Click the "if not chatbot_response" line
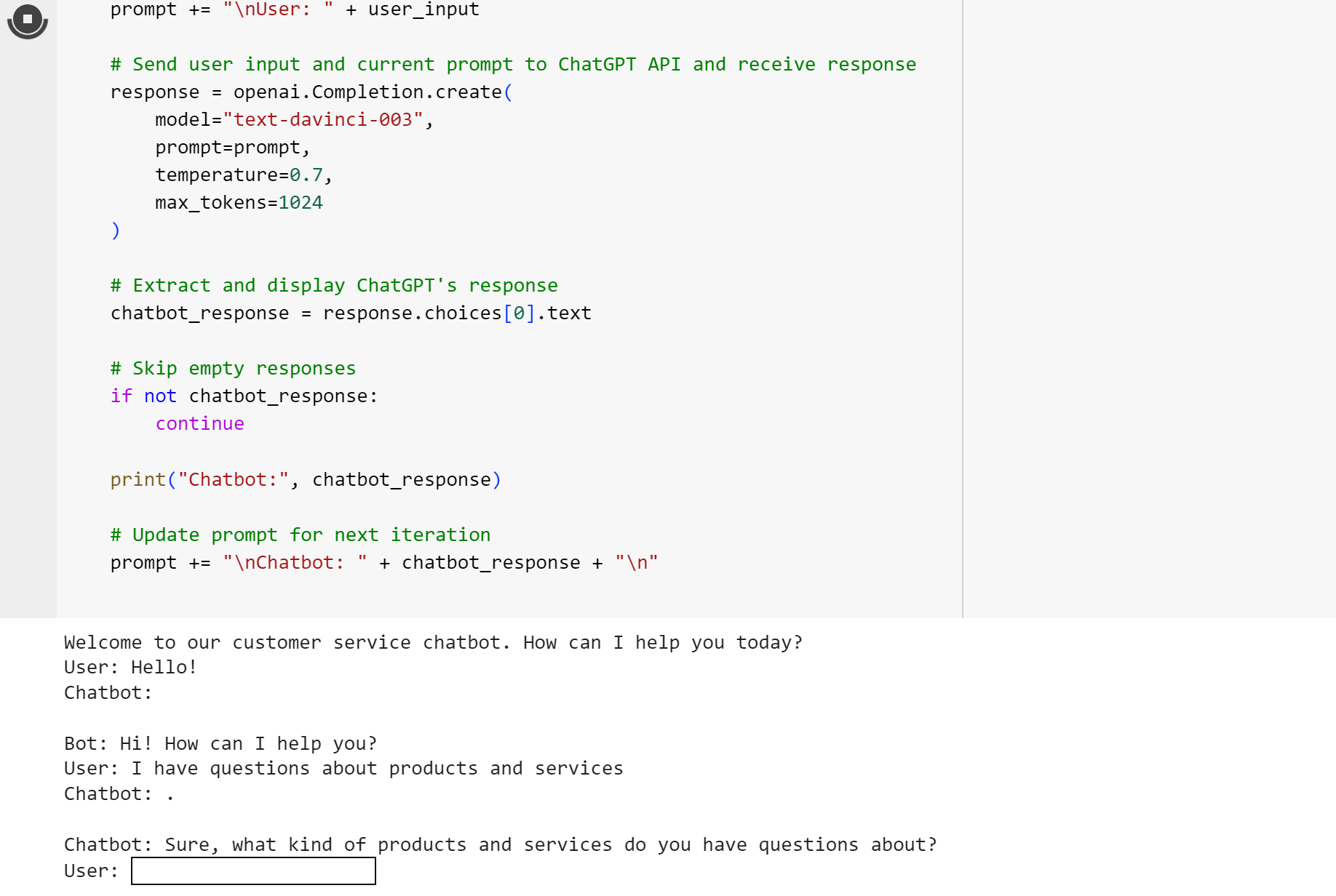The image size is (1336, 896). [x=244, y=396]
